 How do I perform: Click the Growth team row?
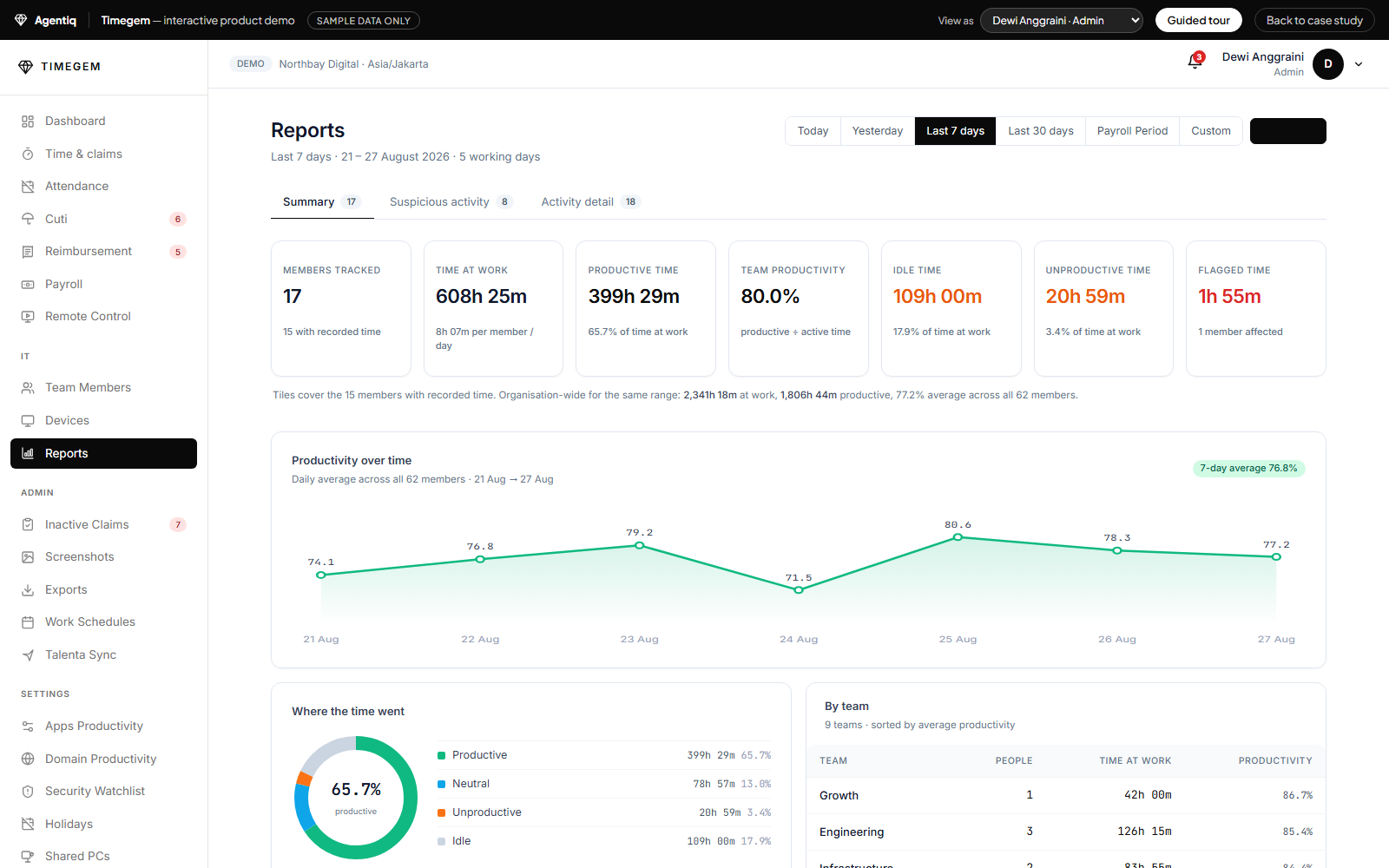pyautogui.click(x=1066, y=795)
